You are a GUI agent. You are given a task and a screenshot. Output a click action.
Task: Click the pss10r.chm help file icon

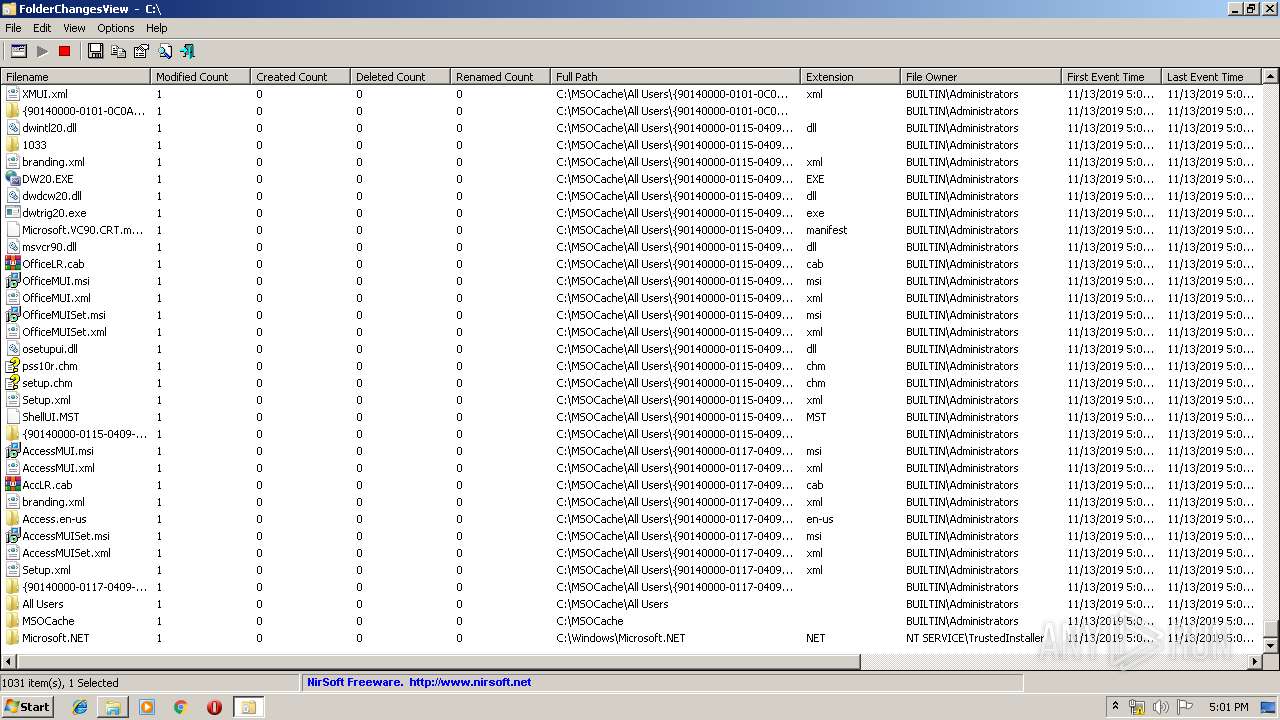tap(13, 366)
